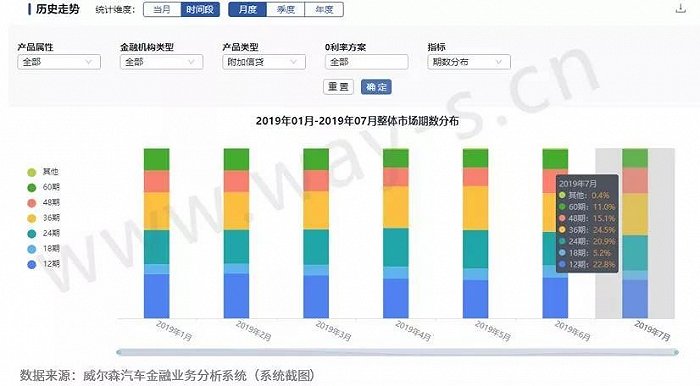700x386 pixels.
Task: Click the 2019年5月 salmon 48期 bar segment
Action: click(x=475, y=177)
